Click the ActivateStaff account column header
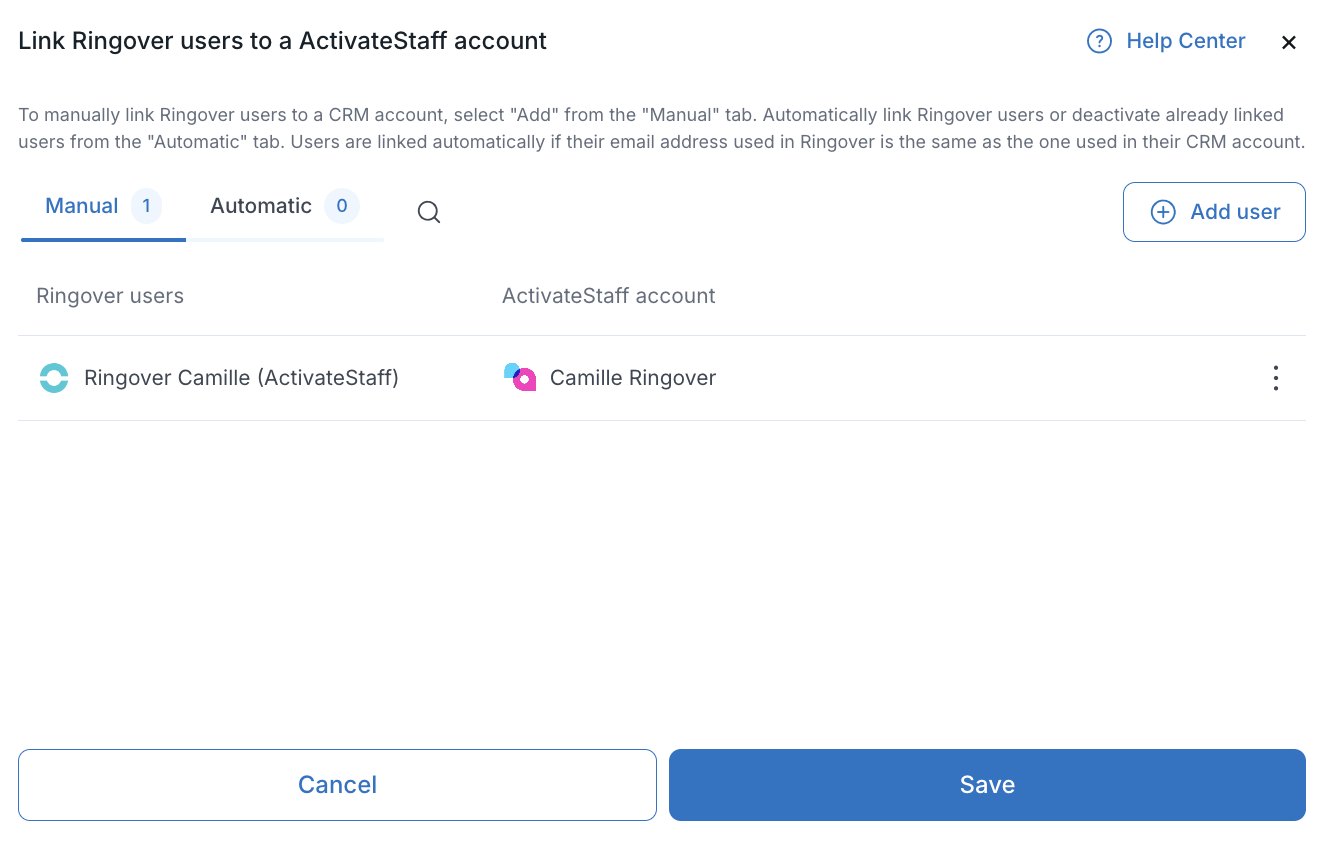 (x=609, y=296)
